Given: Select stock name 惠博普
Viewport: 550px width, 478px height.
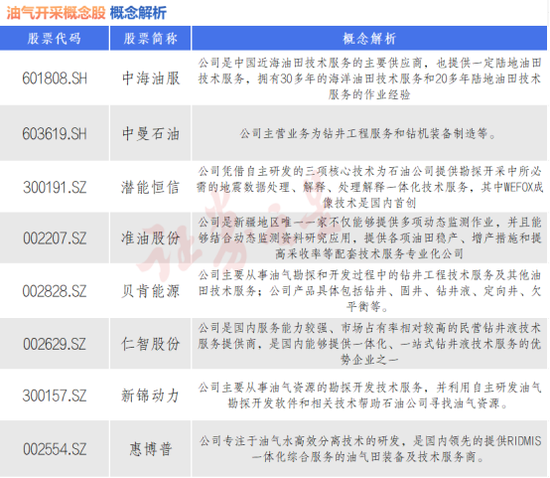Looking at the screenshot, I should [x=150, y=449].
